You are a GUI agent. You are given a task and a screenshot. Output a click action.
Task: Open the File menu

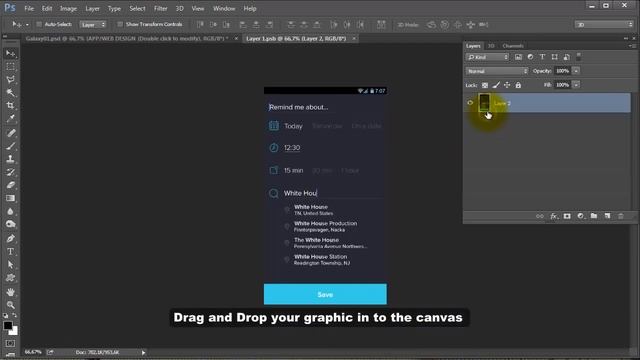(x=29, y=8)
